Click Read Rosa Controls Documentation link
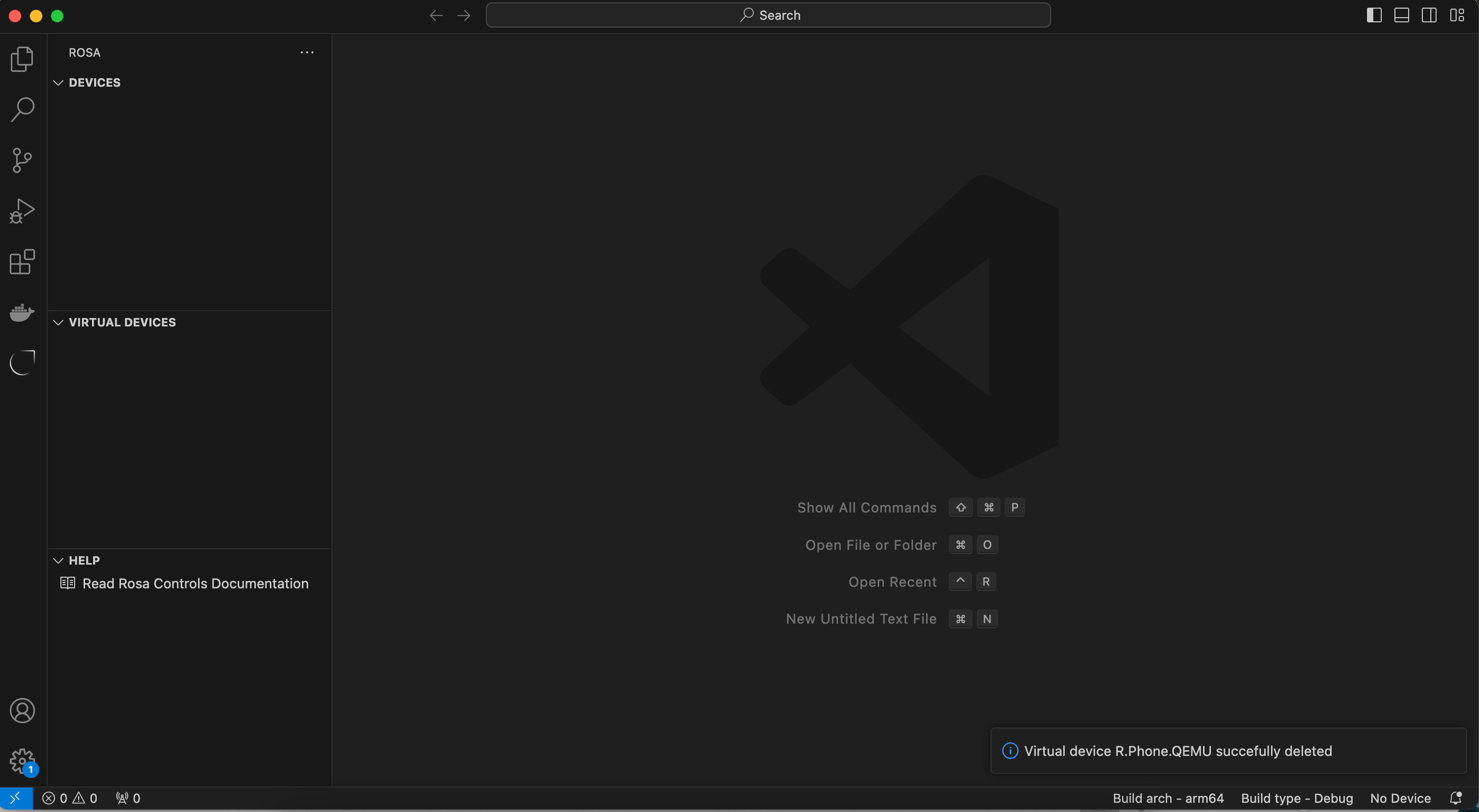The image size is (1479, 812). tap(195, 584)
